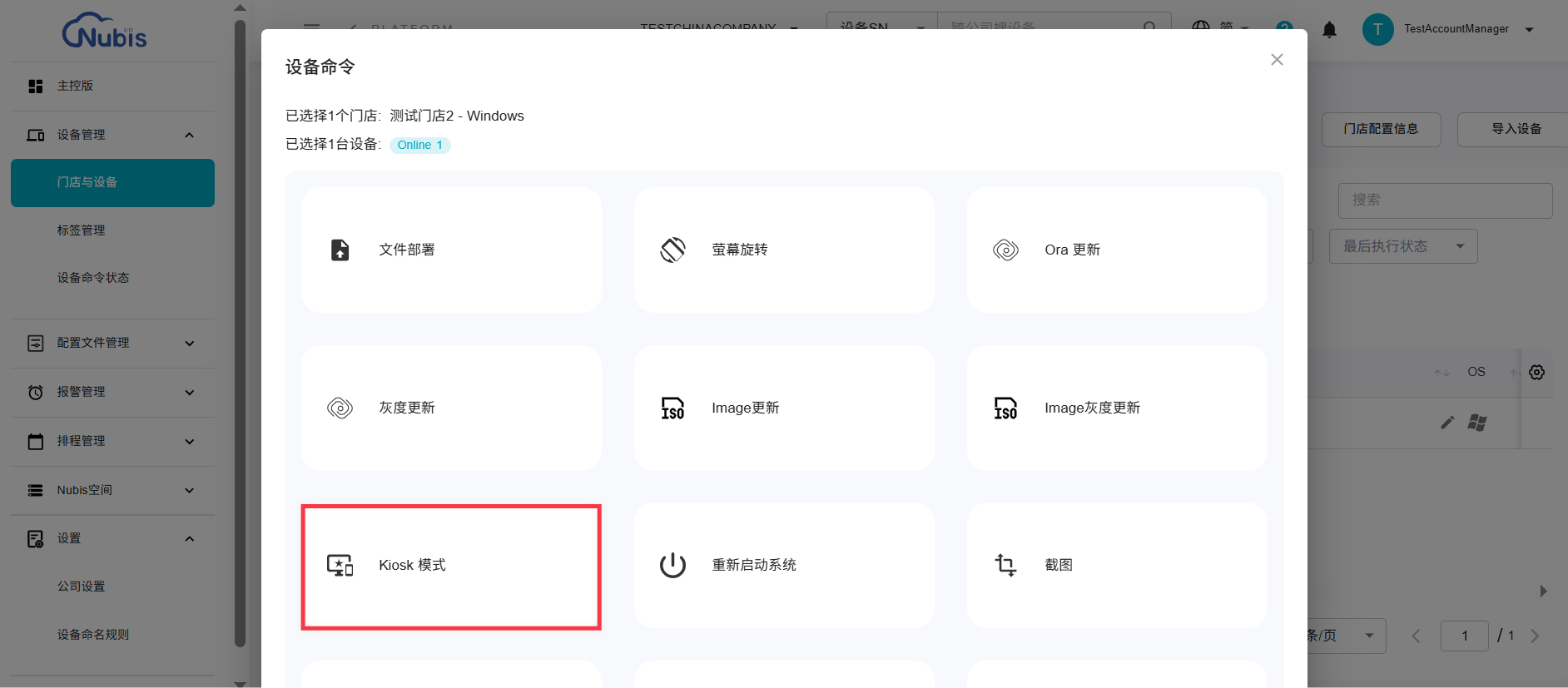Click the 排程管理 calendar icon
This screenshot has width=1568, height=688.
pos(36,441)
